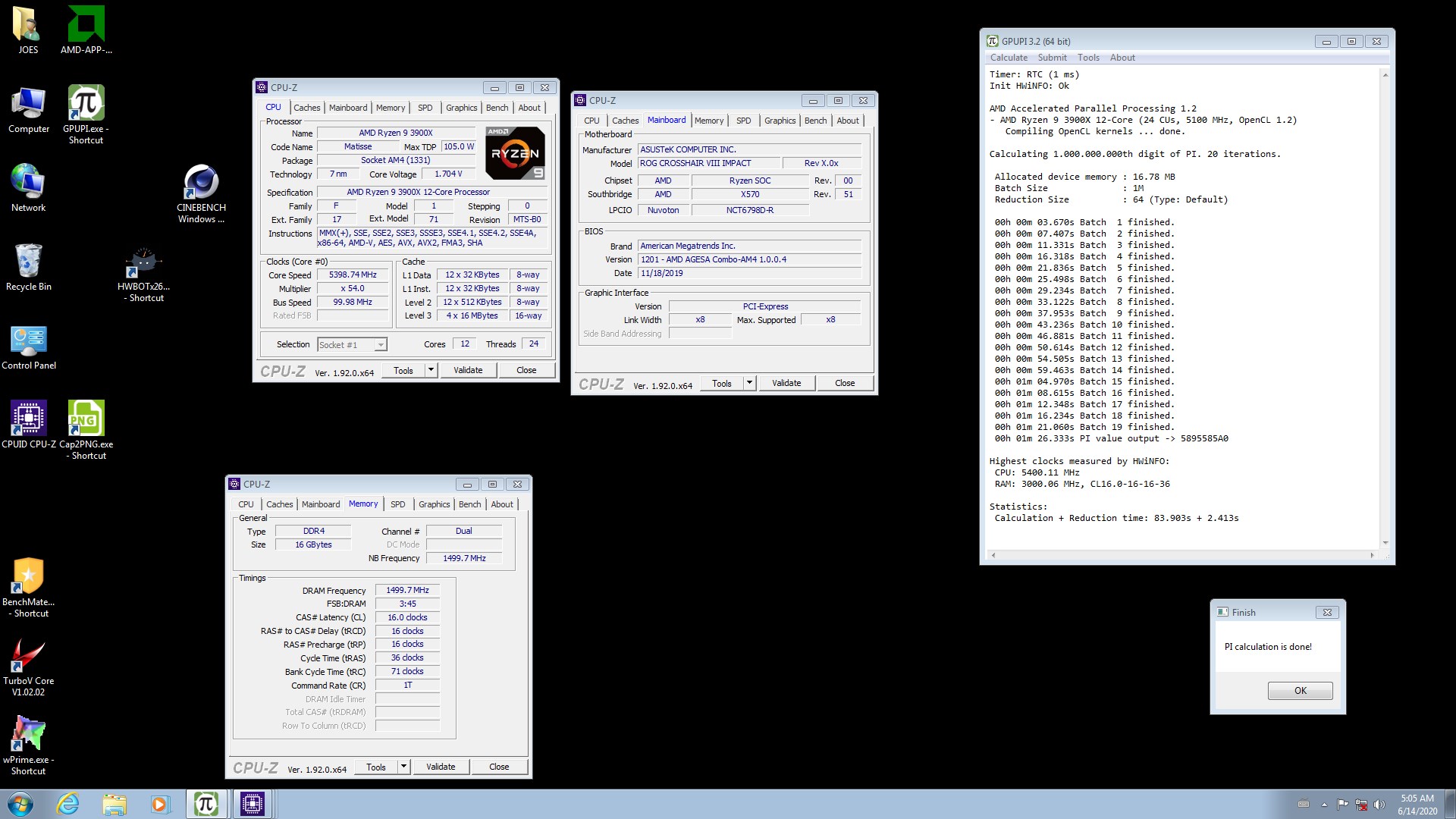The height and width of the screenshot is (819, 1456).
Task: Open Calculate menu in GPUPI
Action: click(x=1009, y=58)
